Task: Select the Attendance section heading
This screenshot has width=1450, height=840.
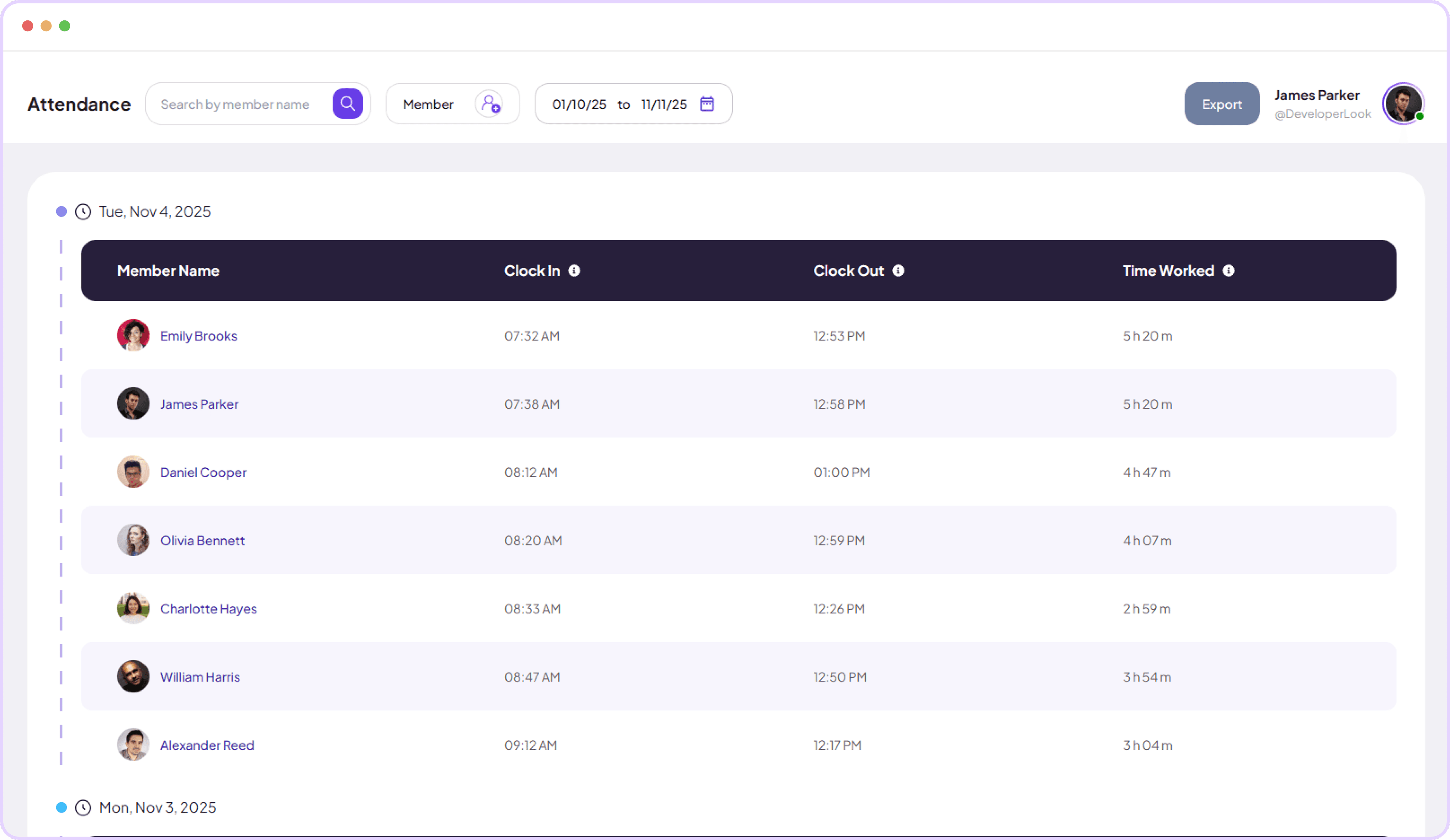Action: [78, 104]
